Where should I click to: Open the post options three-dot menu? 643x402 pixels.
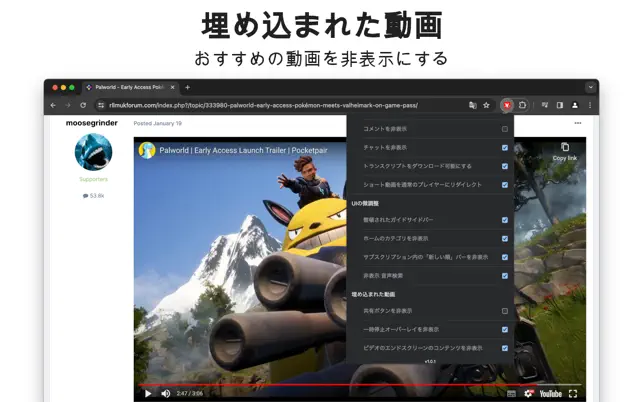point(578,123)
